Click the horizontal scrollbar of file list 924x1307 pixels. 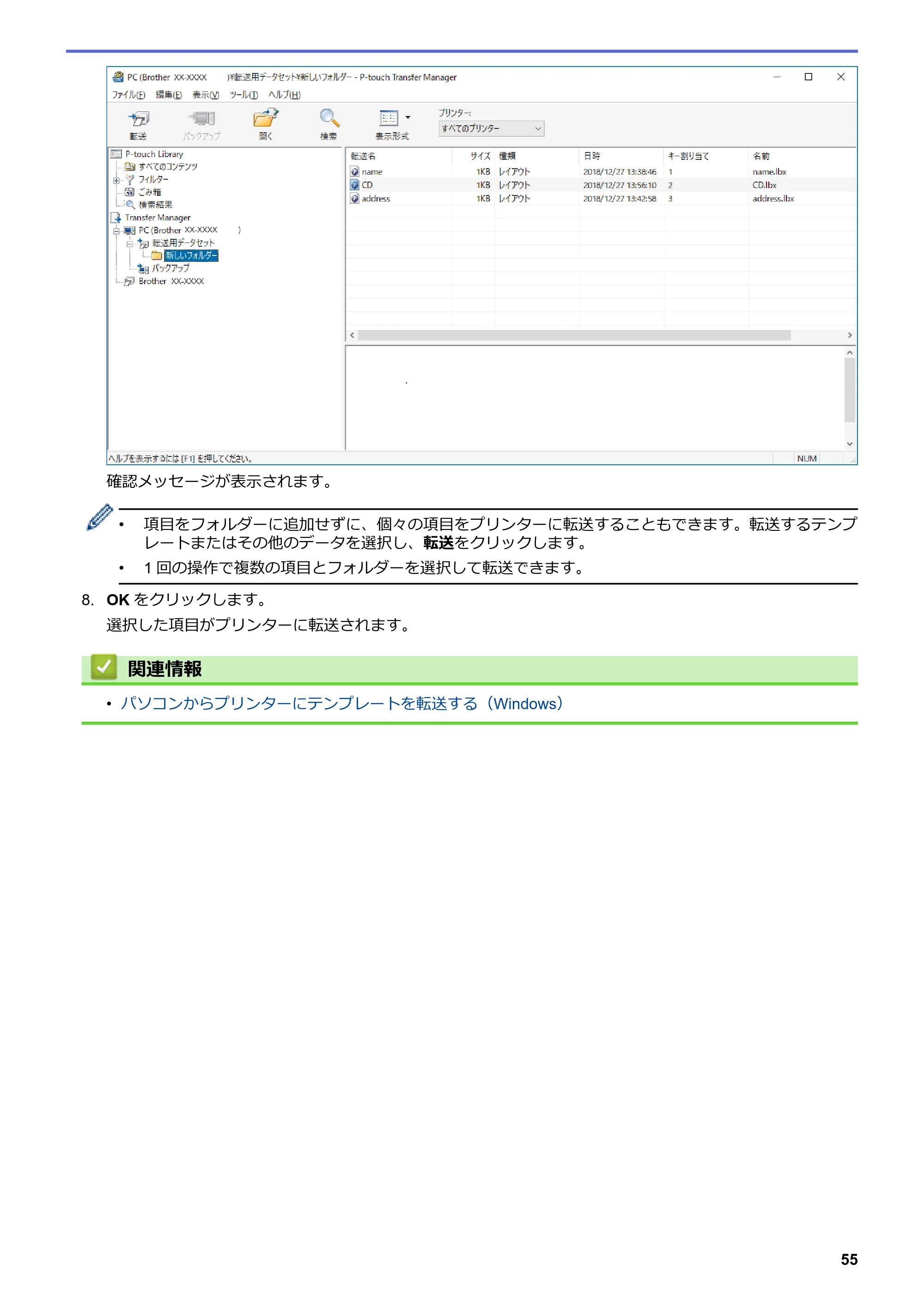coord(574,335)
